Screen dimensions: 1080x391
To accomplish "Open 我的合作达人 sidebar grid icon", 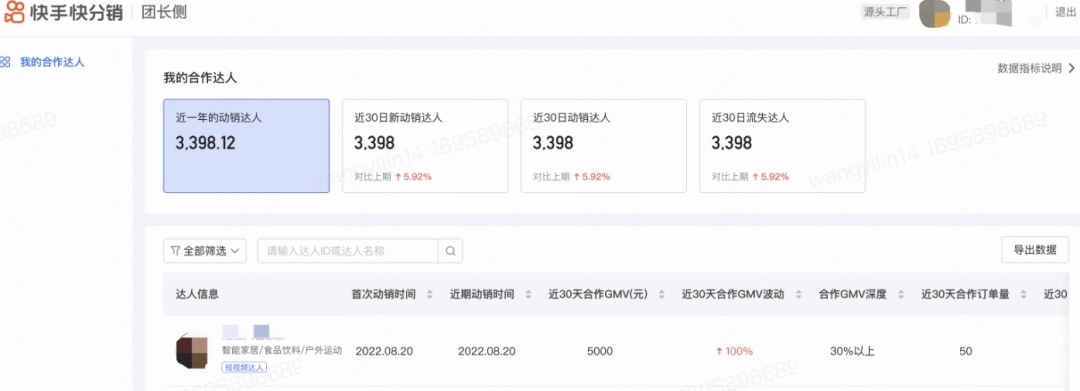I will coord(6,62).
